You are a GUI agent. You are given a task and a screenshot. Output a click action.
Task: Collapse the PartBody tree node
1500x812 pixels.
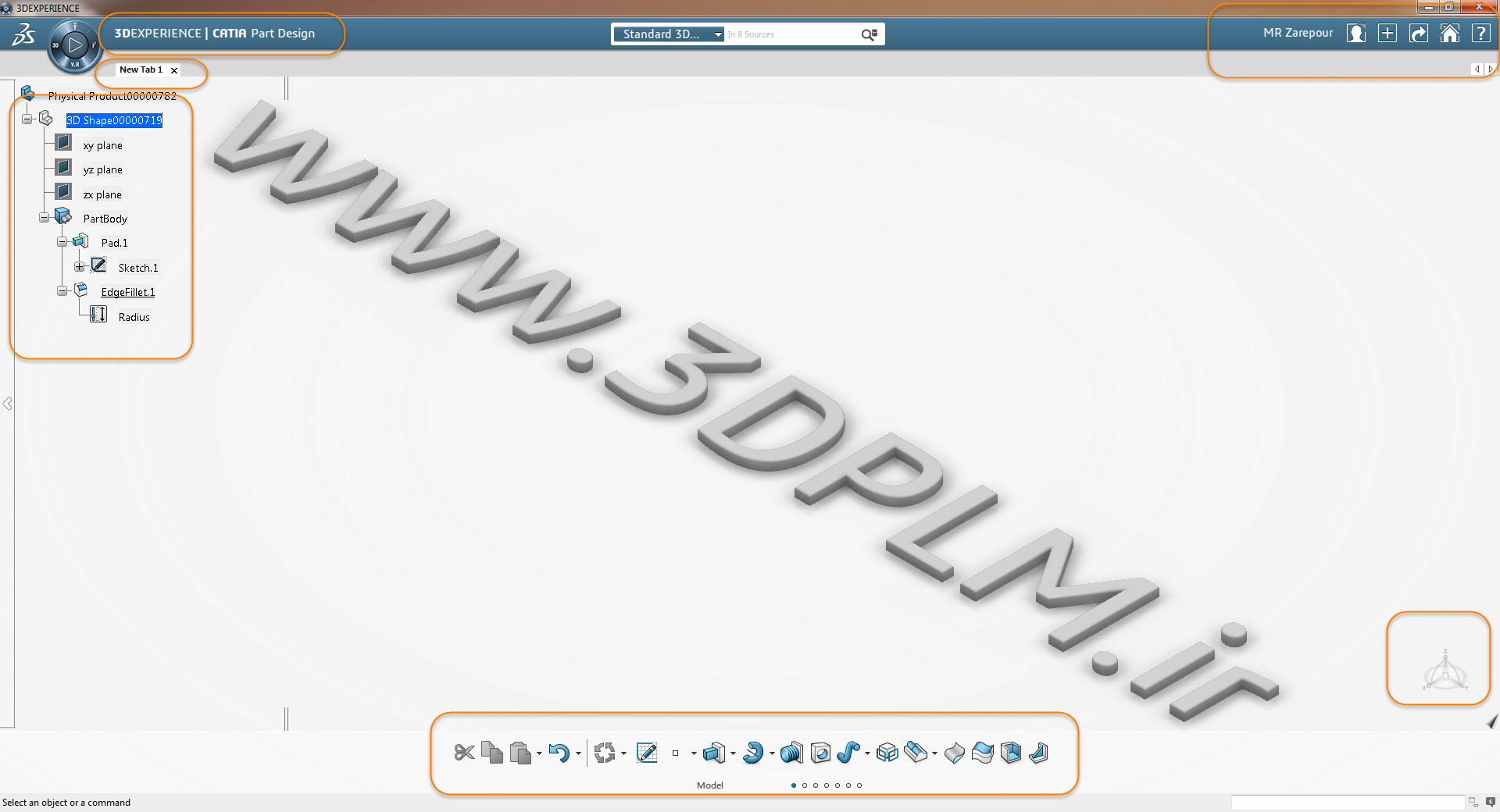[45, 218]
